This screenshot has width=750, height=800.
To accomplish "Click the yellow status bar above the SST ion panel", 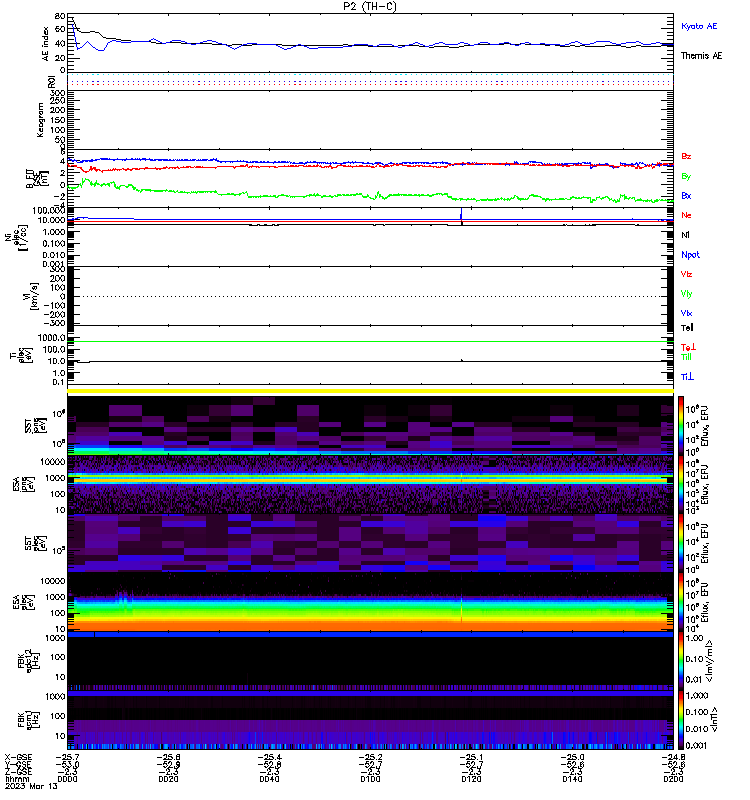I will pos(370,391).
